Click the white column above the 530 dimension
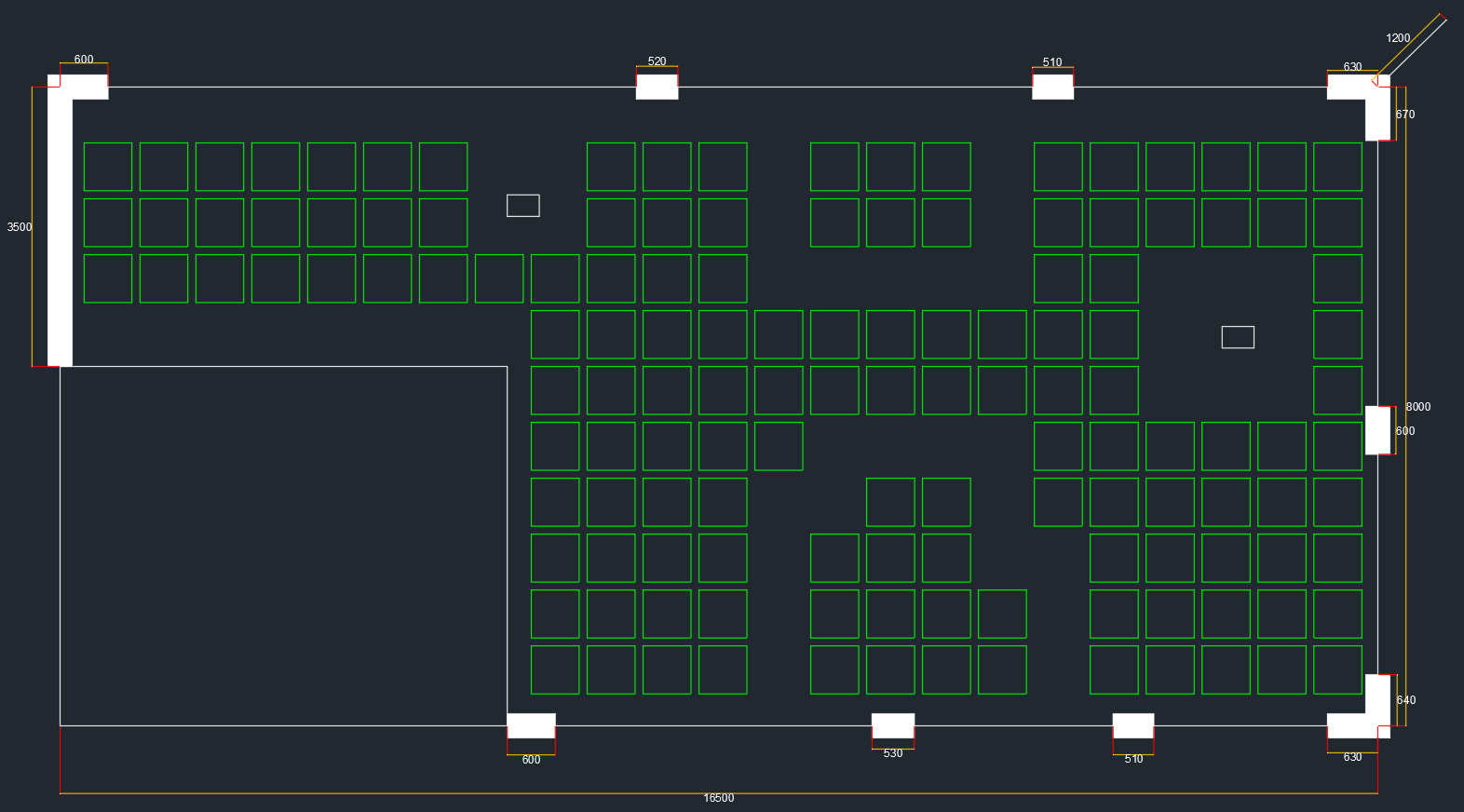 coord(892,725)
